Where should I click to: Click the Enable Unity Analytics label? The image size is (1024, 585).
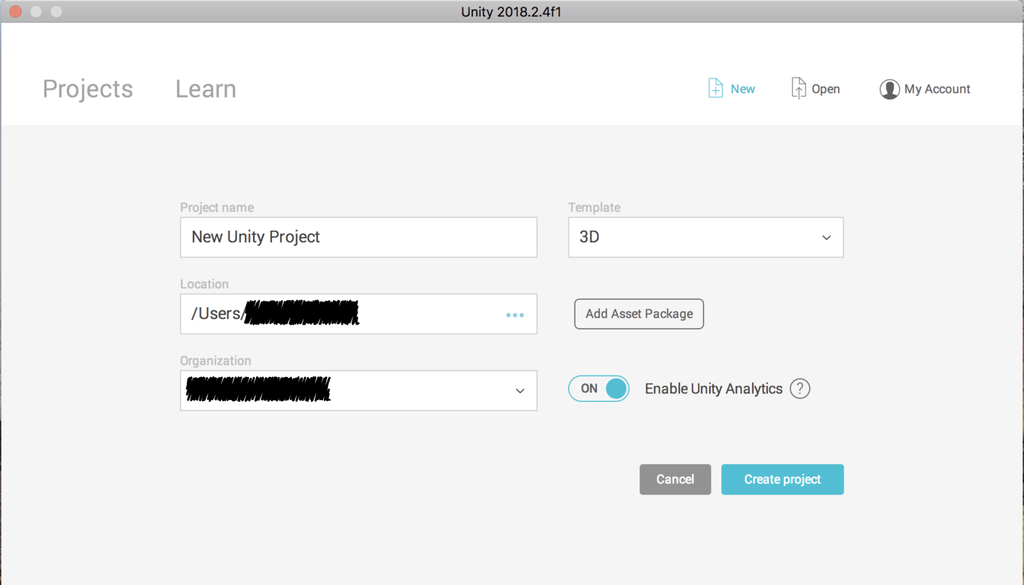(x=713, y=388)
